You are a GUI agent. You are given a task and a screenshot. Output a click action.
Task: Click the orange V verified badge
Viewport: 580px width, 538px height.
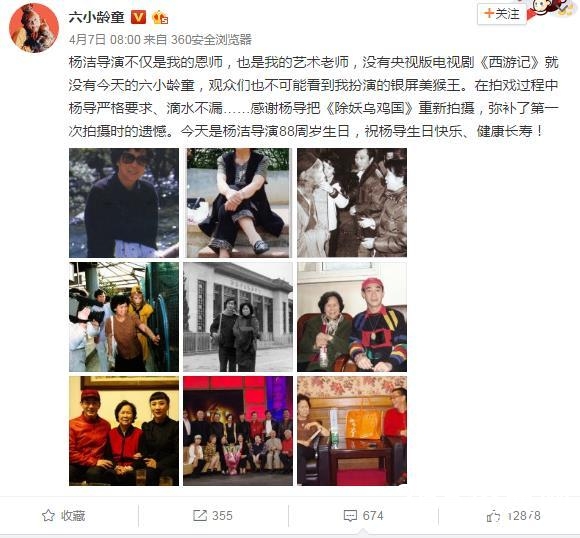tap(139, 17)
